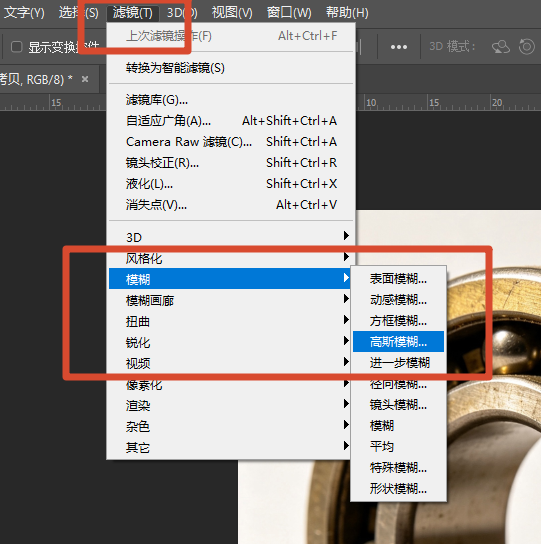Choose 镜头校正(R)...

pyautogui.click(x=231, y=163)
